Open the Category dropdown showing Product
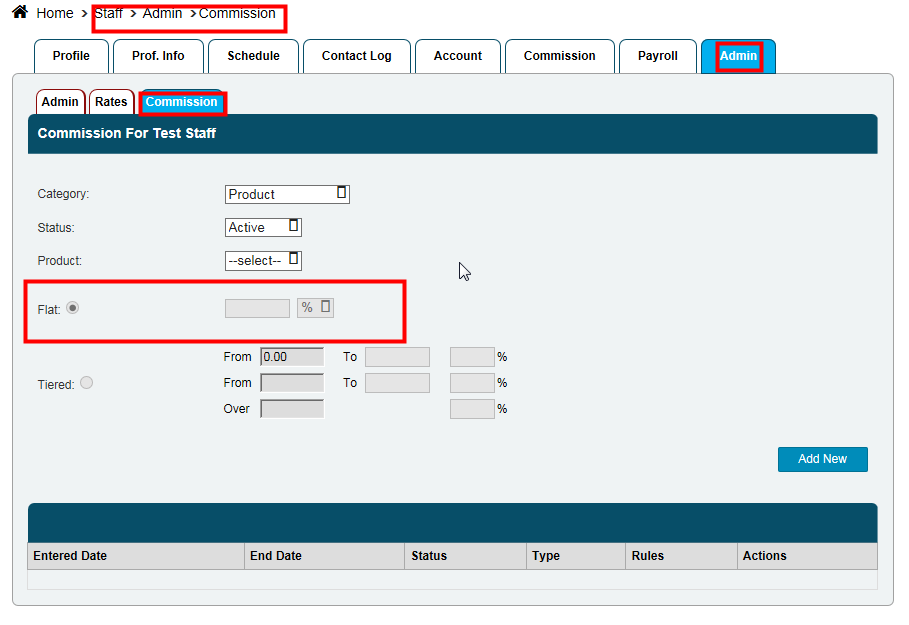The height and width of the screenshot is (625, 909). [x=287, y=194]
